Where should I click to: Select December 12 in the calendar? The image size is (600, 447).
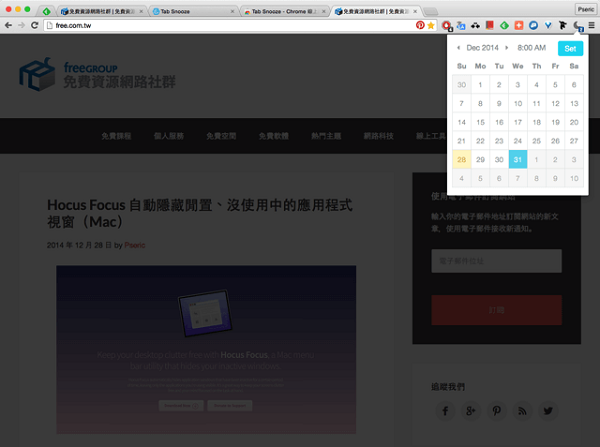(555, 103)
